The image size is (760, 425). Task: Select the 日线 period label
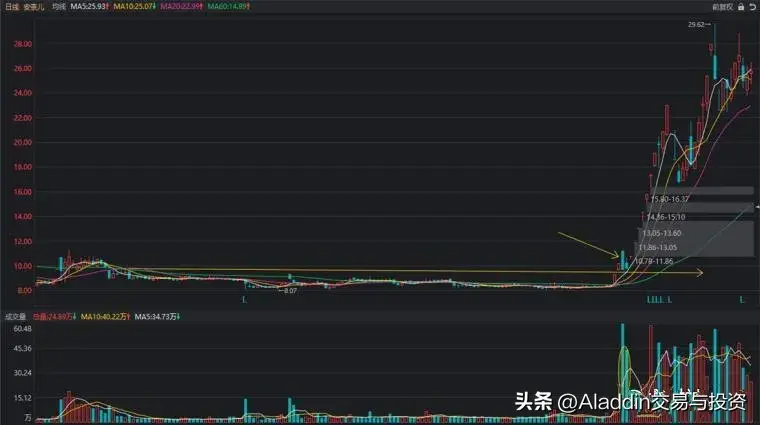pos(12,7)
